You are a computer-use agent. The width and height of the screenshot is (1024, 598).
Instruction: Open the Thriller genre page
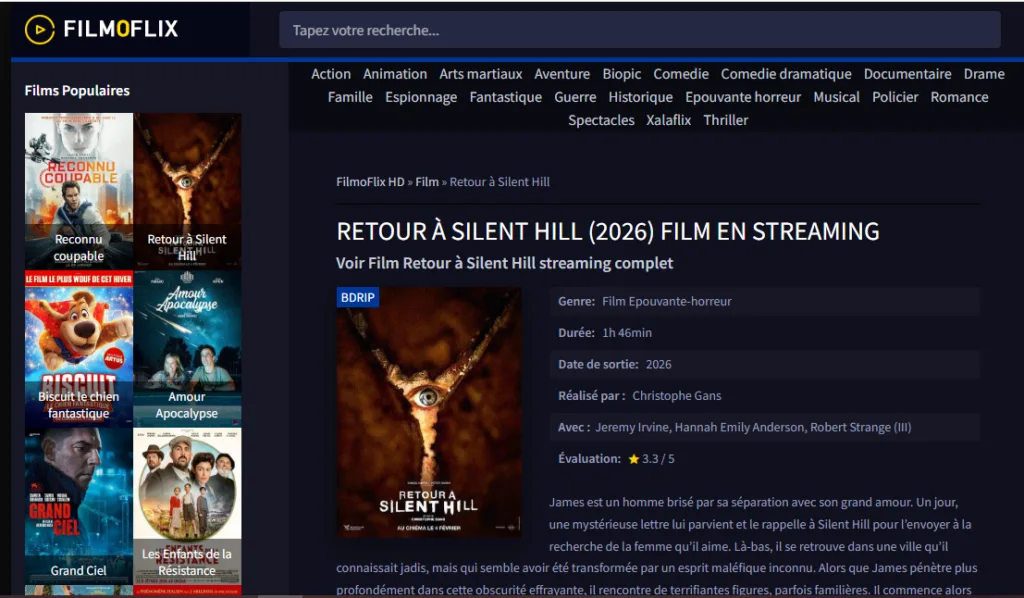725,120
